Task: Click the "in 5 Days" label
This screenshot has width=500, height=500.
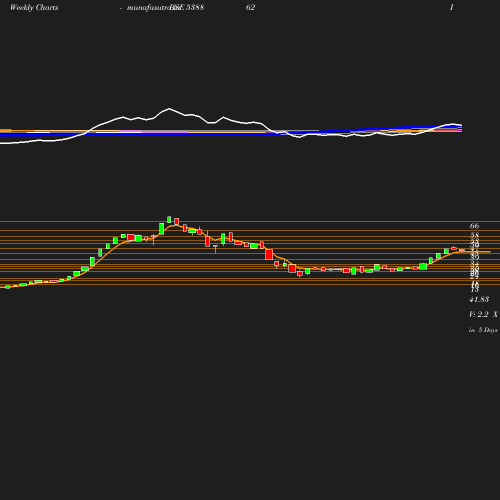Action: (x=483, y=330)
